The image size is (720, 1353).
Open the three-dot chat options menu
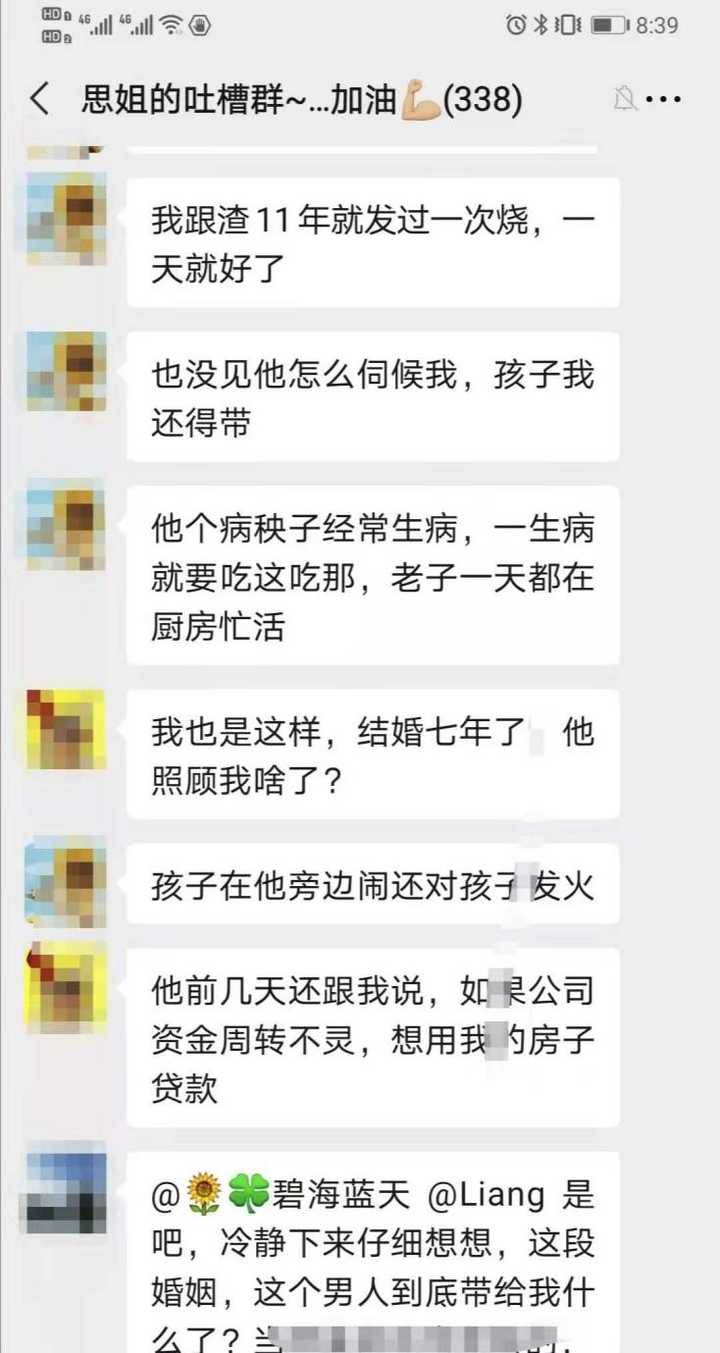point(664,99)
